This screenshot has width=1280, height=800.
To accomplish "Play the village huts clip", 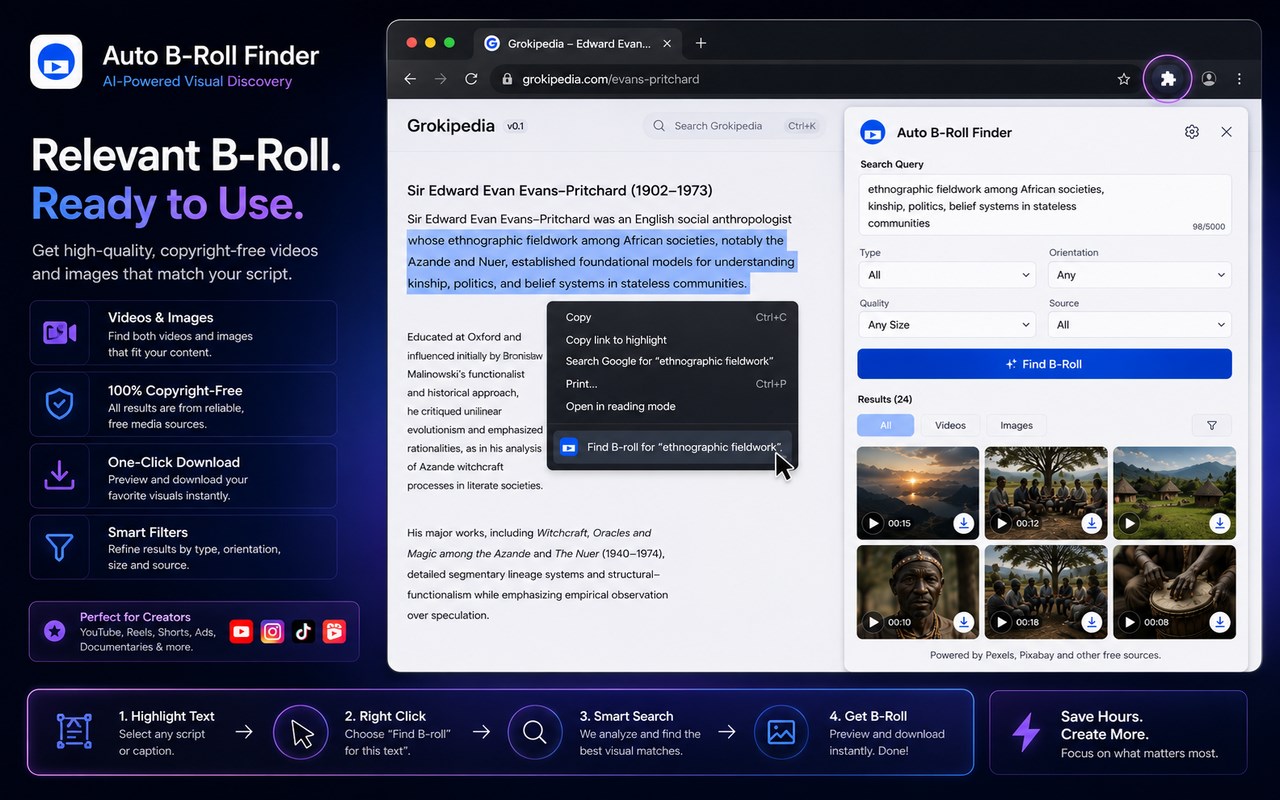I will point(1129,523).
